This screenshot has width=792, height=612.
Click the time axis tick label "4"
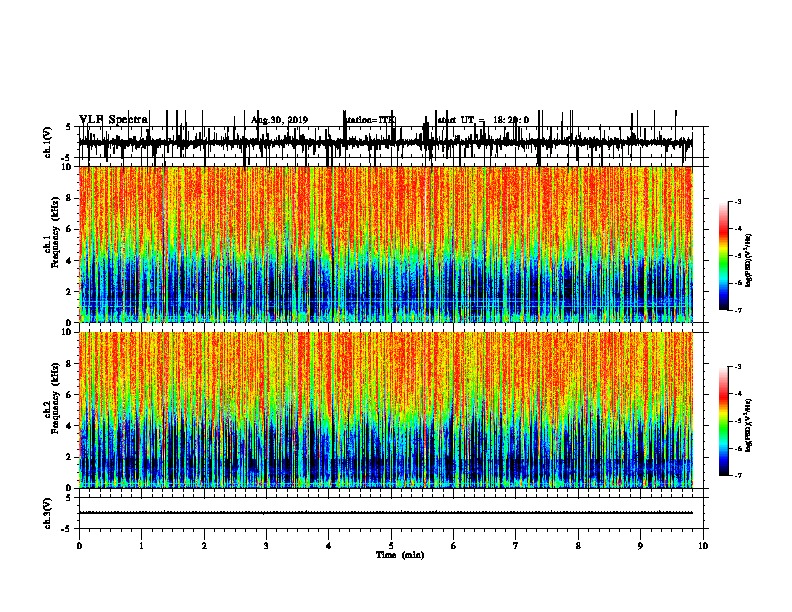(x=329, y=546)
